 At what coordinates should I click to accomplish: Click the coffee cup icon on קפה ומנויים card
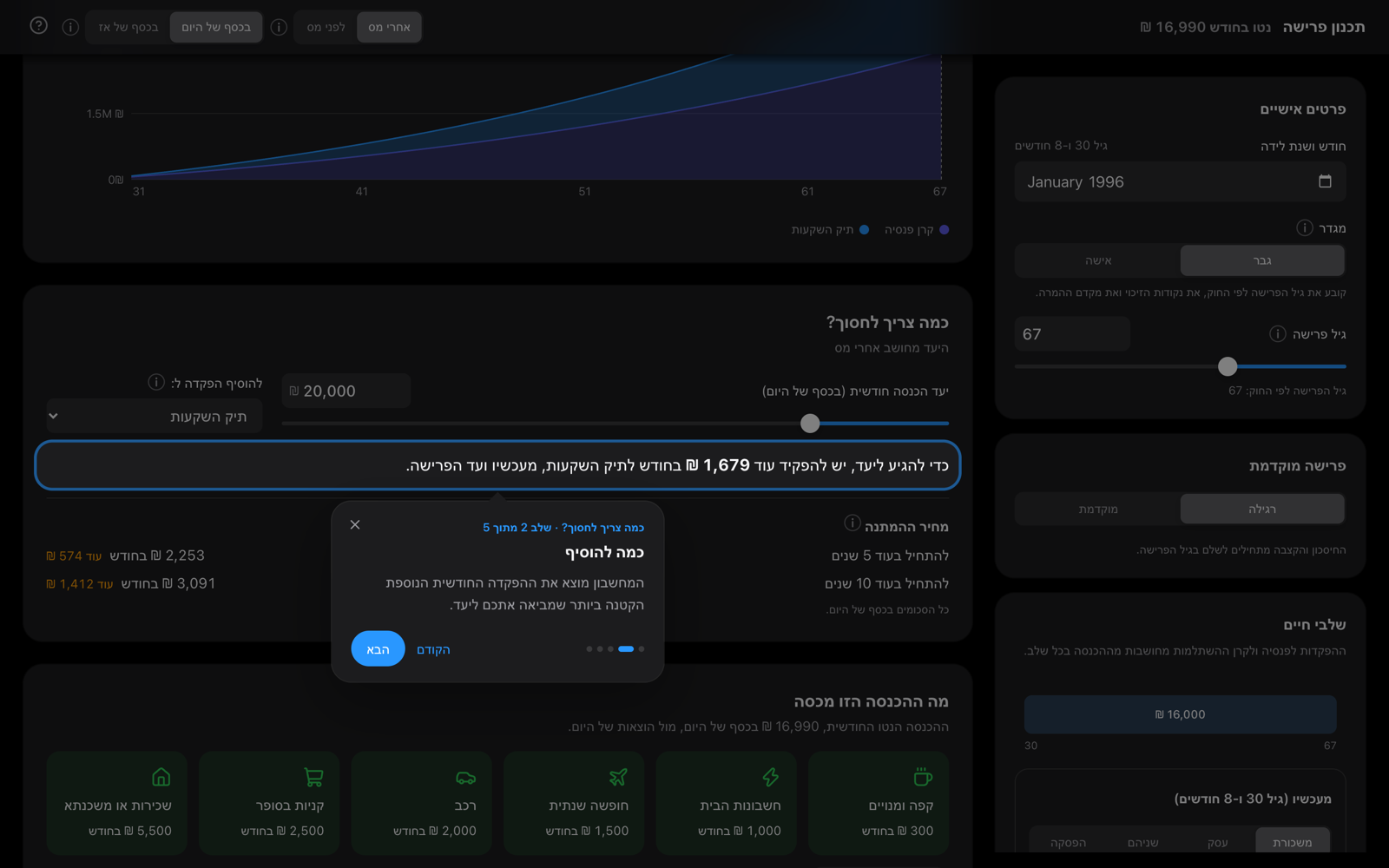[x=923, y=776]
